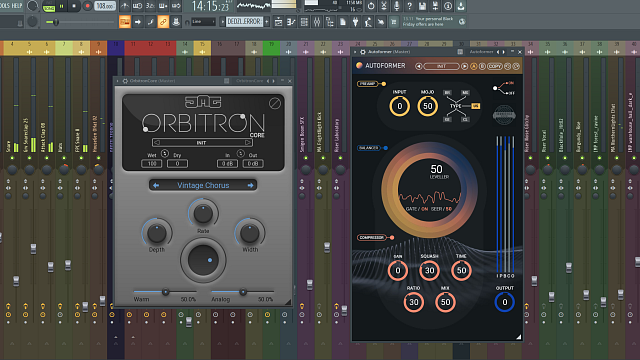Toggle the orange link multilink icon

163,22
